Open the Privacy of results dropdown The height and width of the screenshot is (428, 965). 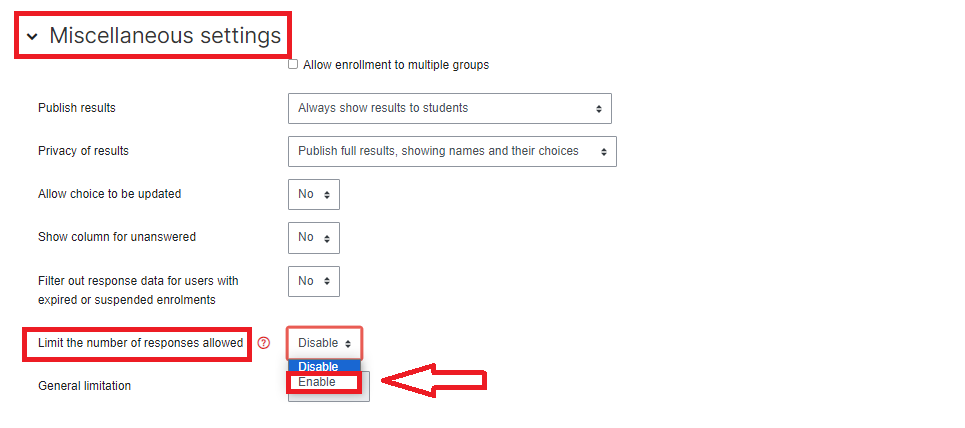point(452,151)
